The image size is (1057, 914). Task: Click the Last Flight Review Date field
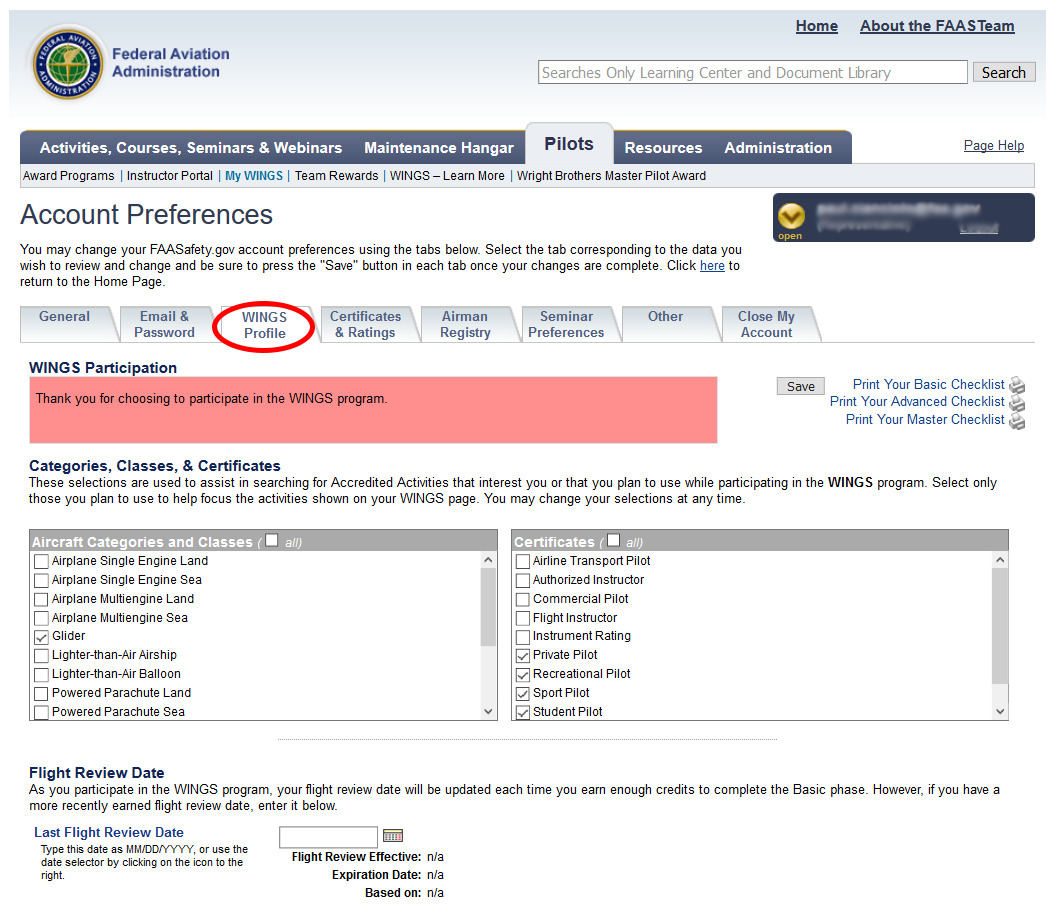328,836
